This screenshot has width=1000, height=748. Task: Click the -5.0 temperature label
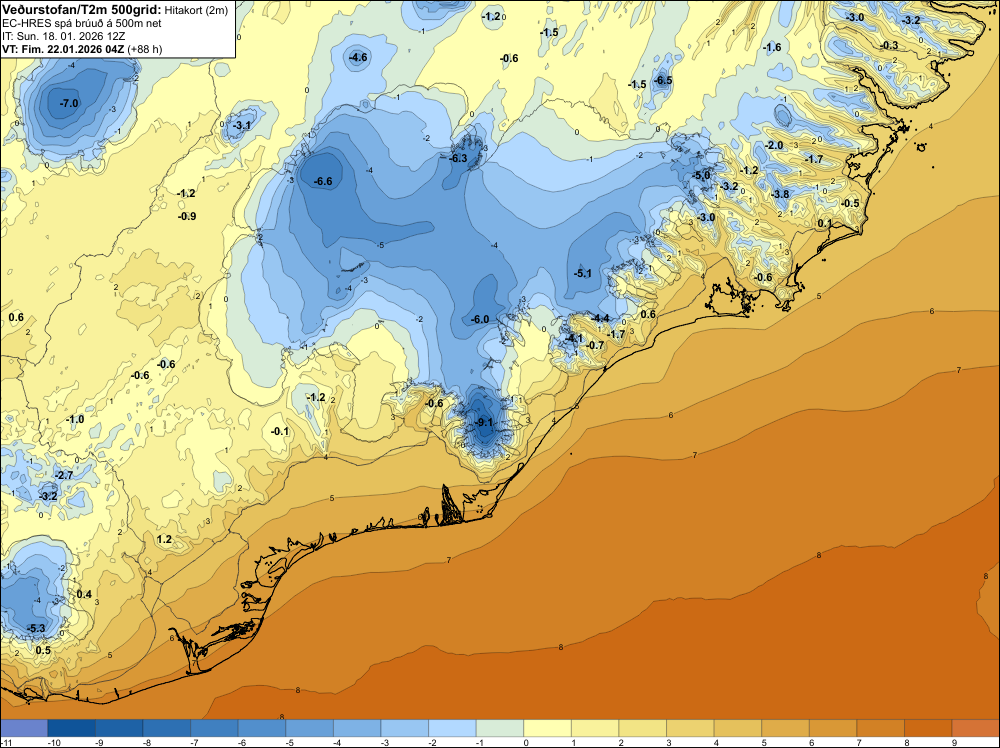[702, 175]
